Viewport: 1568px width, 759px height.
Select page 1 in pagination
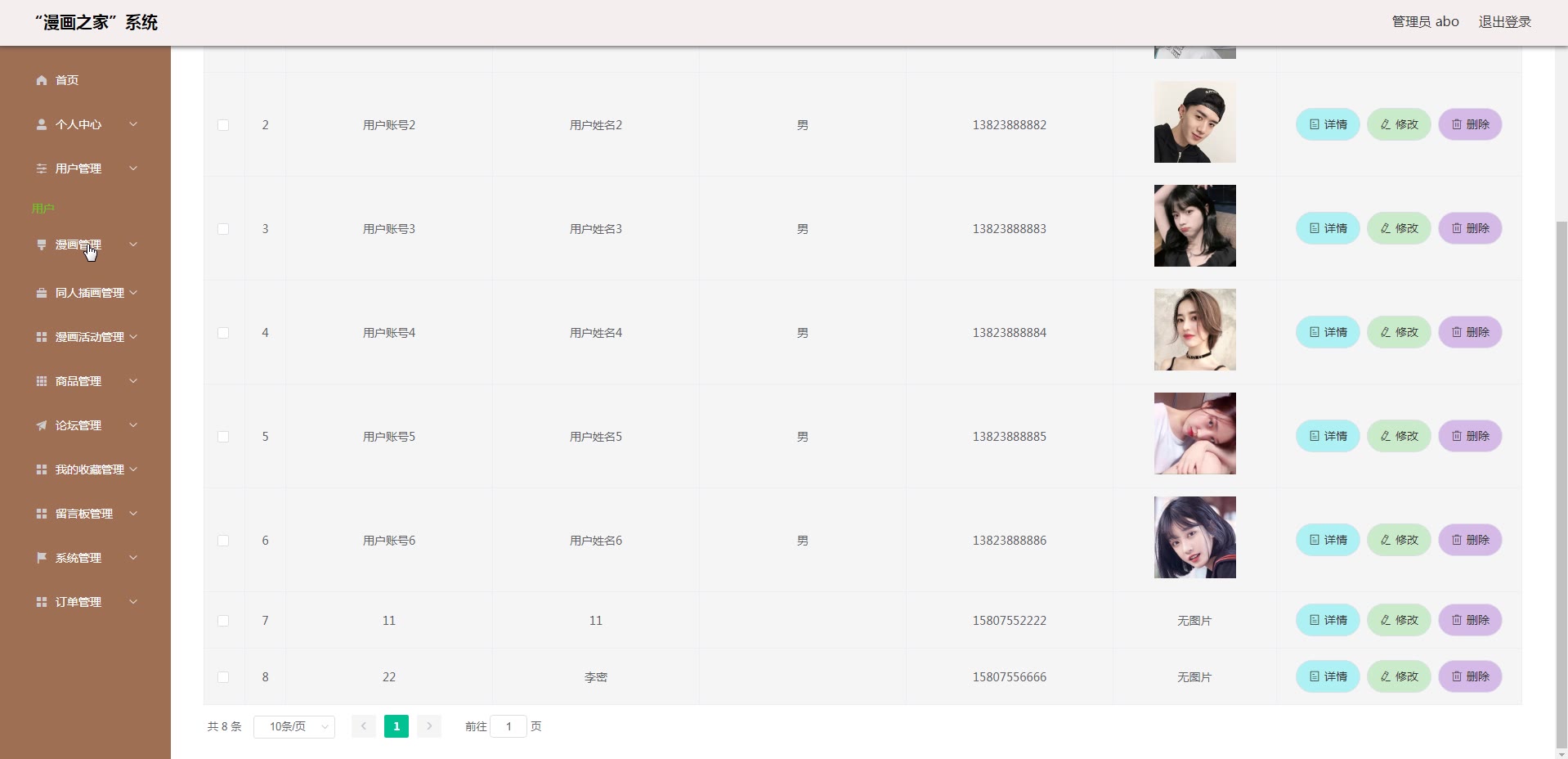pos(396,726)
